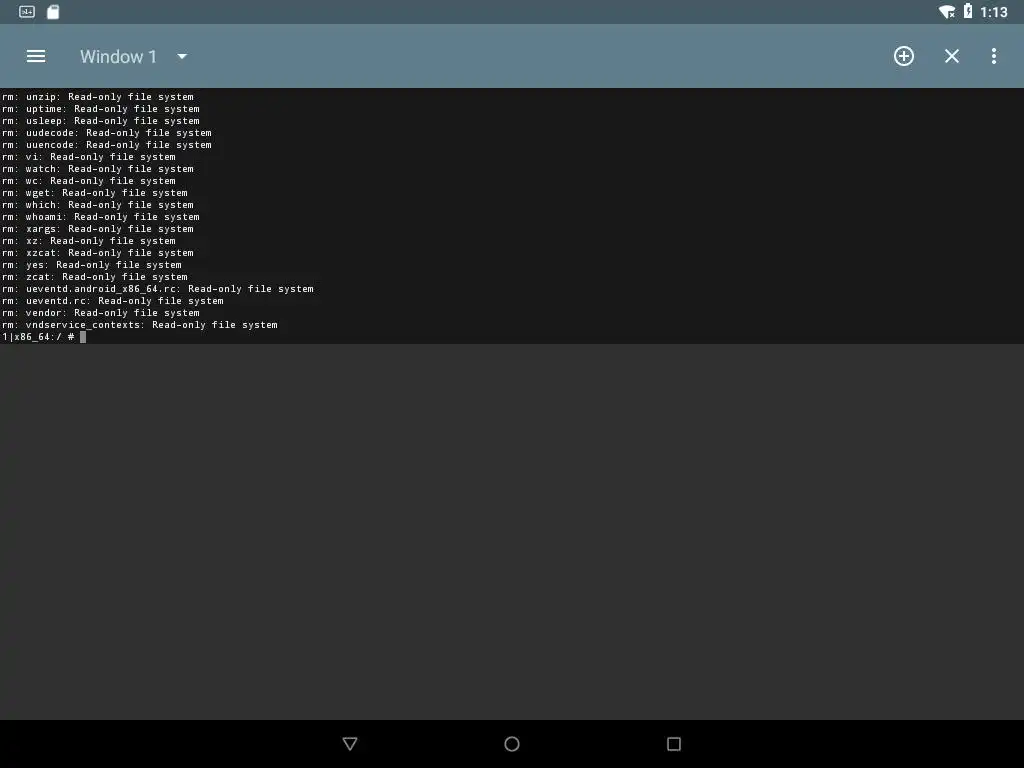This screenshot has height=768, width=1024.
Task: Click the rm uuencode error line
Action: 106,145
